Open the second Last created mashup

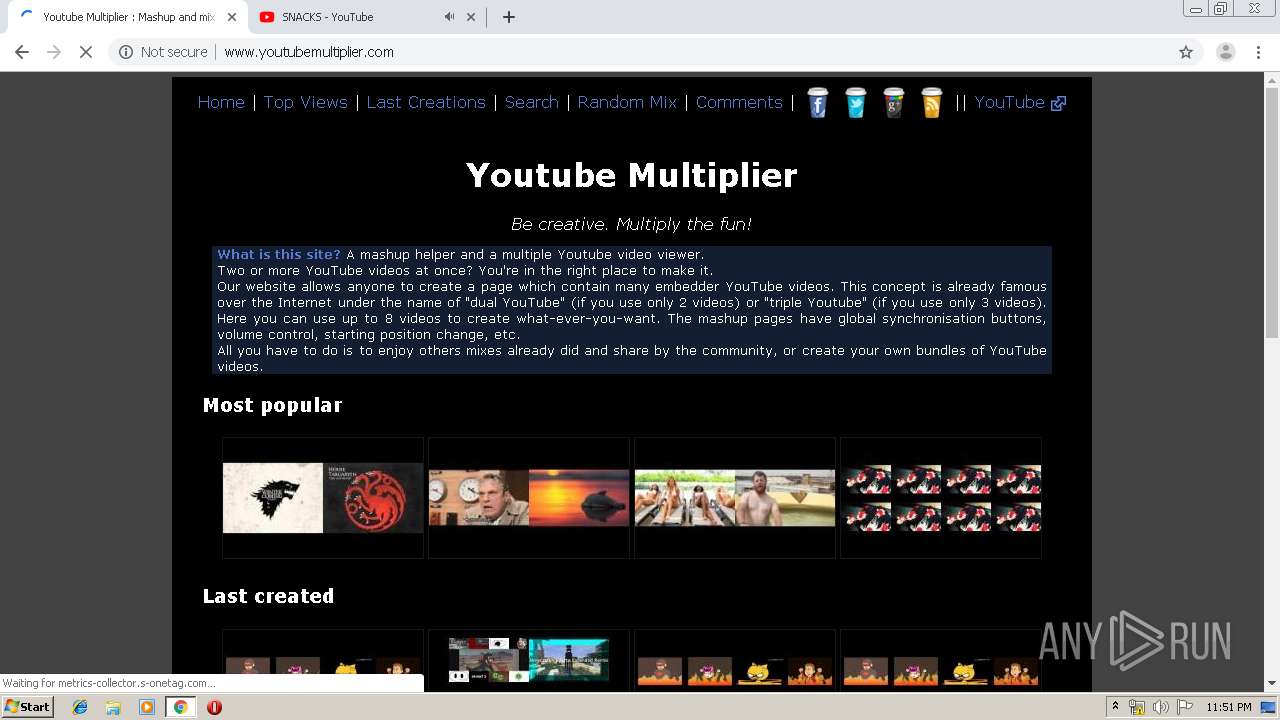pyautogui.click(x=529, y=661)
